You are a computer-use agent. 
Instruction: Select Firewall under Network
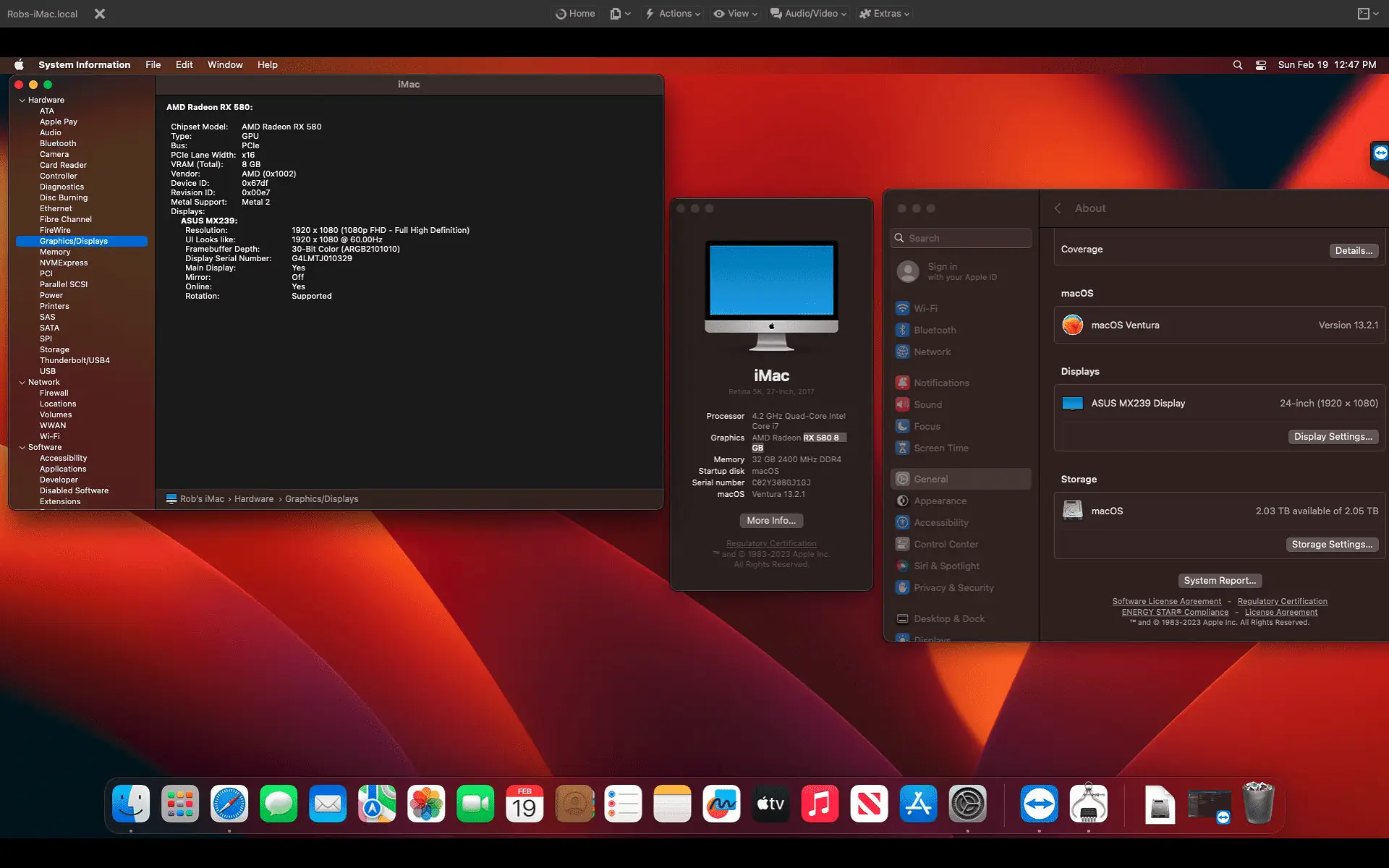point(54,393)
